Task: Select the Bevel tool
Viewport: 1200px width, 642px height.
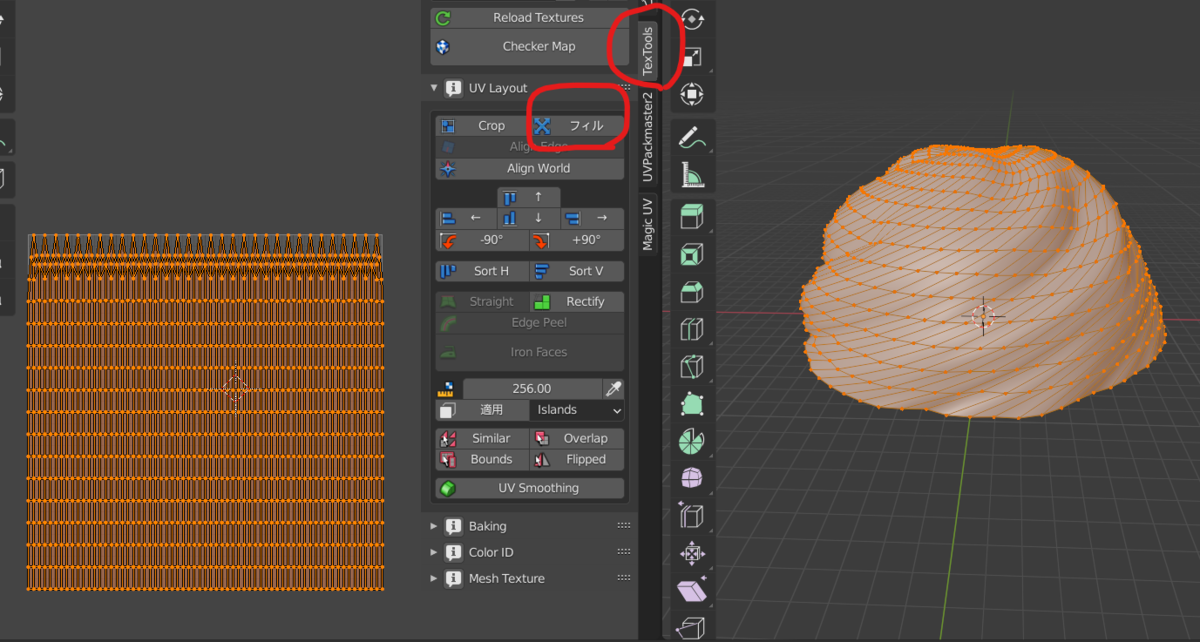Action: [x=692, y=291]
